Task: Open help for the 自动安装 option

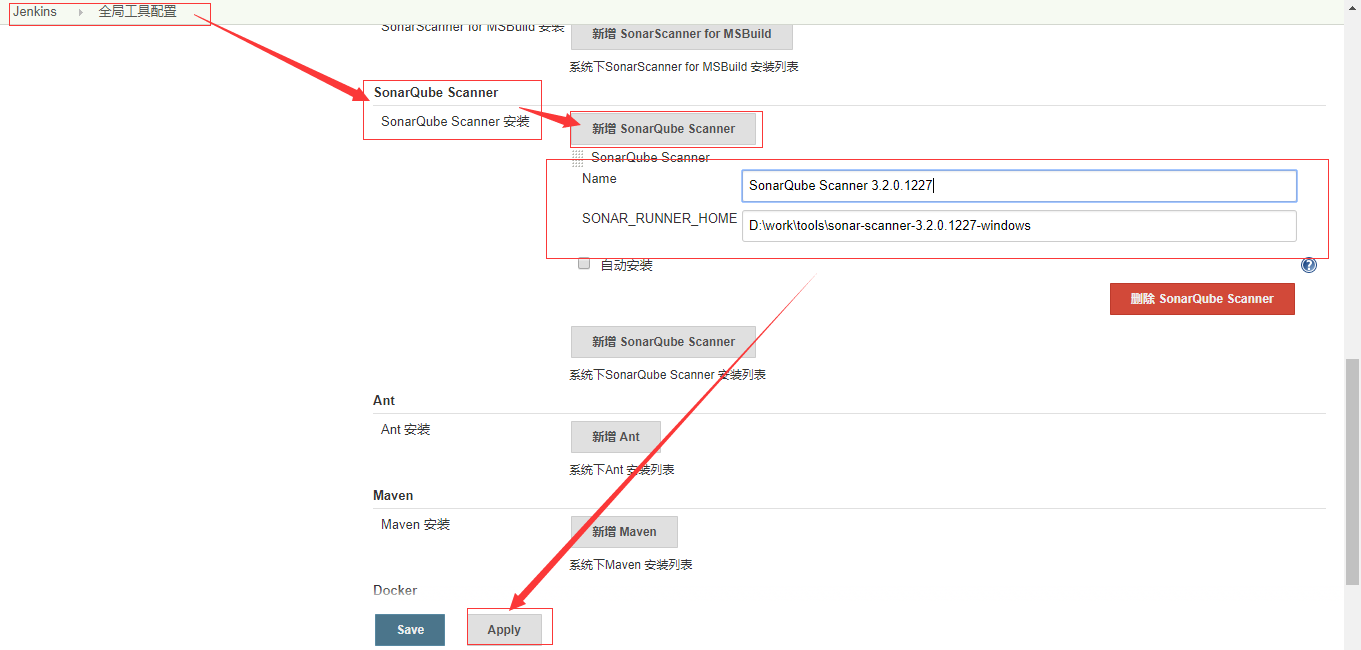Action: tap(1308, 264)
